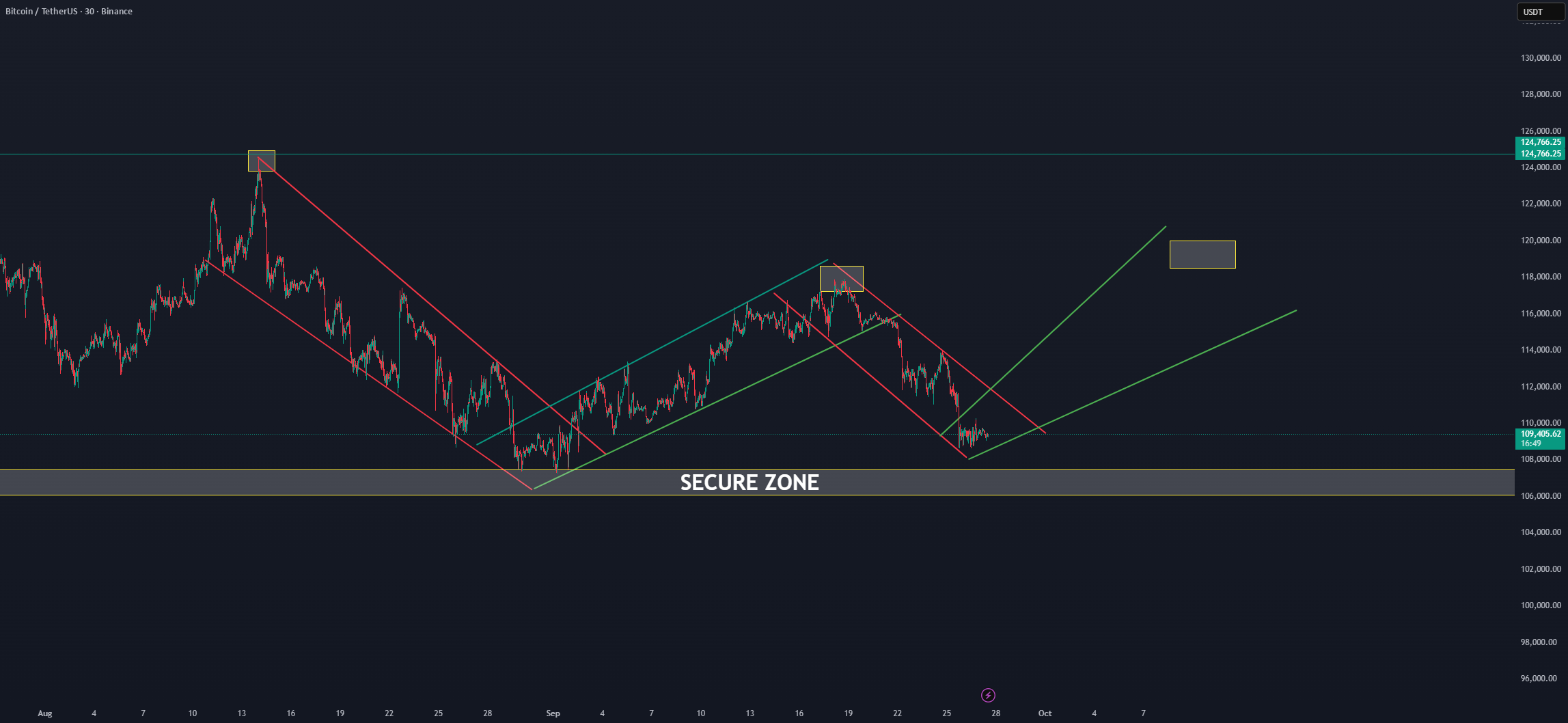Select the yellow box at August peak
1568x723 pixels.
click(x=262, y=161)
